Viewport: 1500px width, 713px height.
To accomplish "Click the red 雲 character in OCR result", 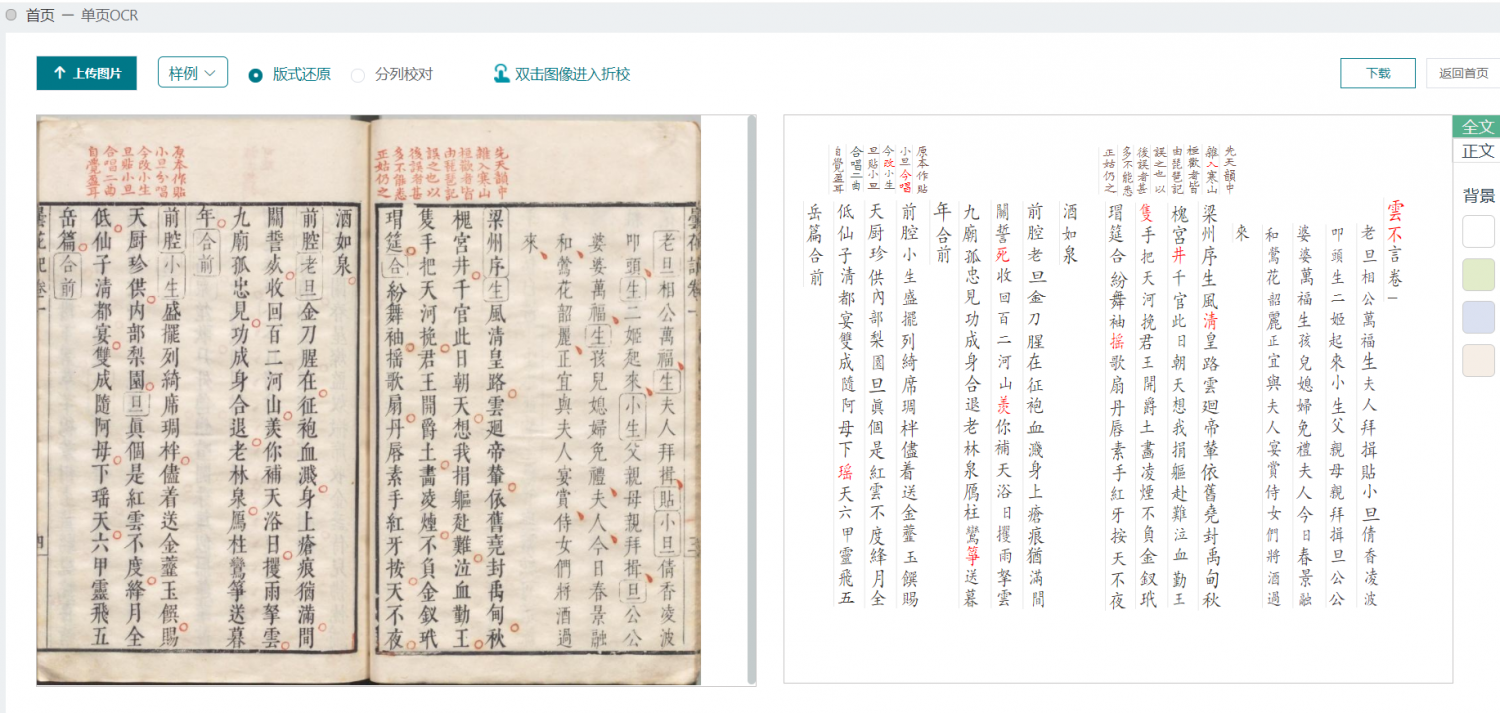I will [1394, 208].
